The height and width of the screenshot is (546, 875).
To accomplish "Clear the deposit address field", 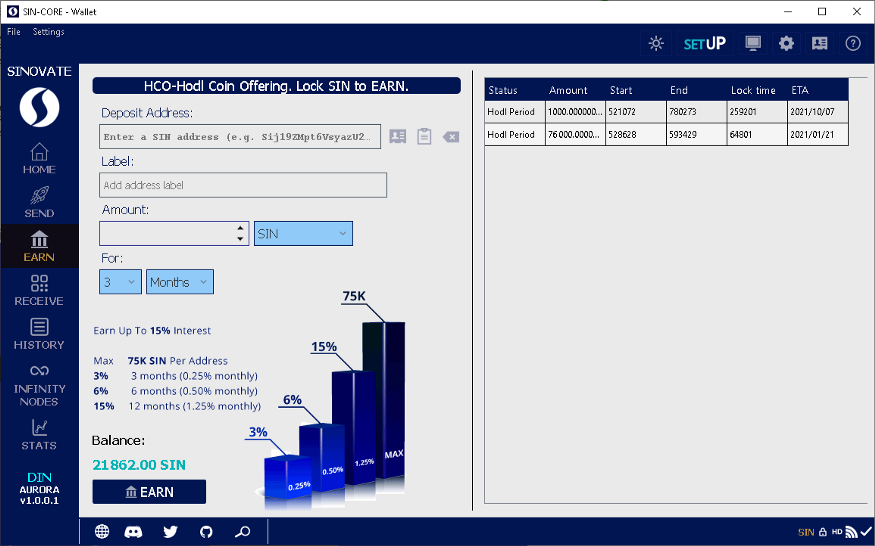I will [x=451, y=137].
